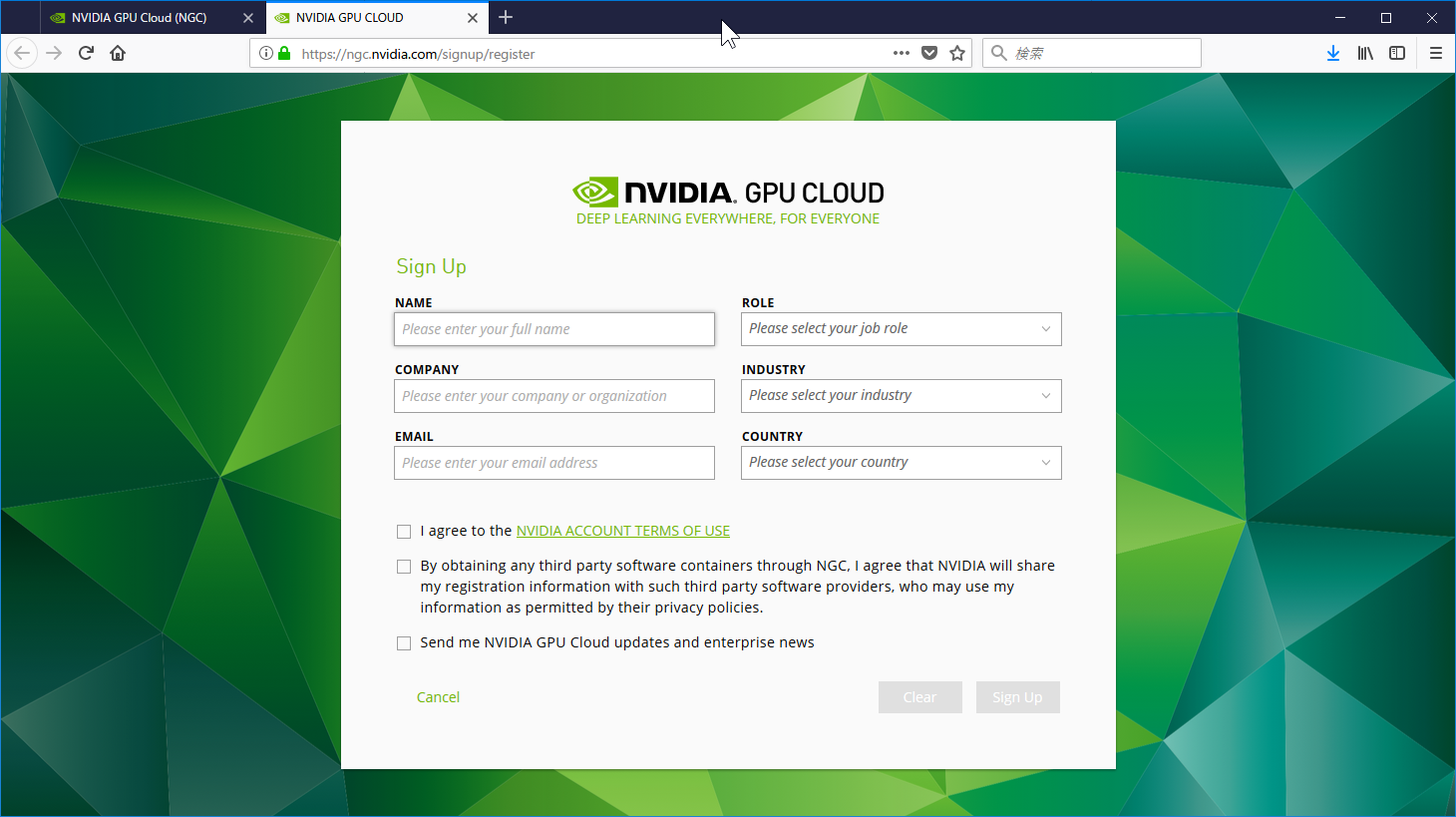Viewport: 1456px width, 817px height.
Task: Open the ROLE job role dropdown
Action: (x=901, y=328)
